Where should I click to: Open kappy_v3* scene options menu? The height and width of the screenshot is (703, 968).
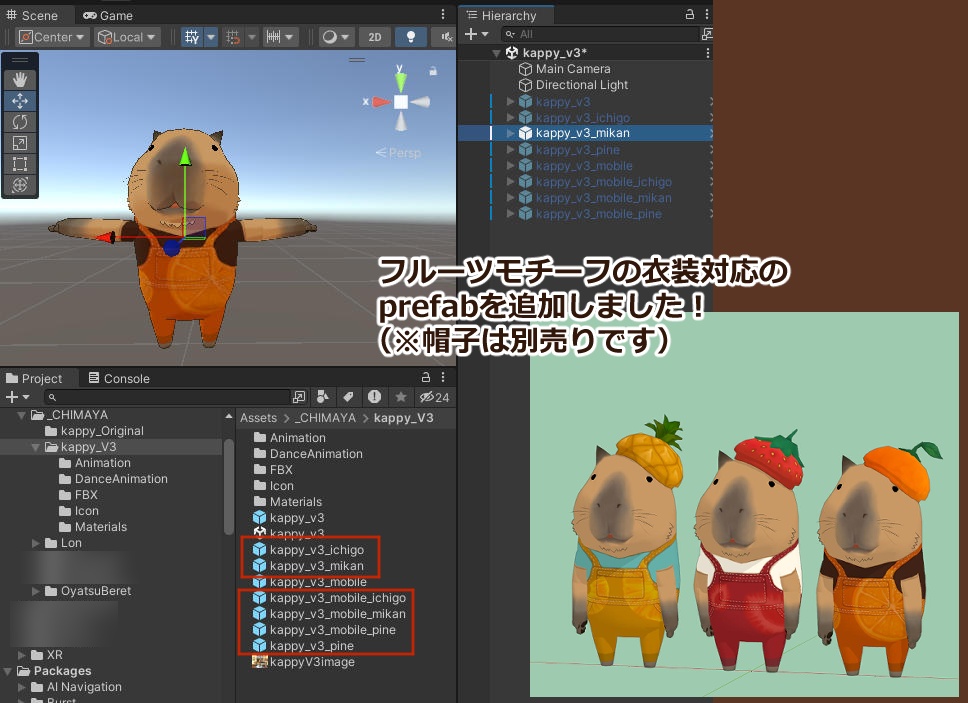tap(707, 53)
